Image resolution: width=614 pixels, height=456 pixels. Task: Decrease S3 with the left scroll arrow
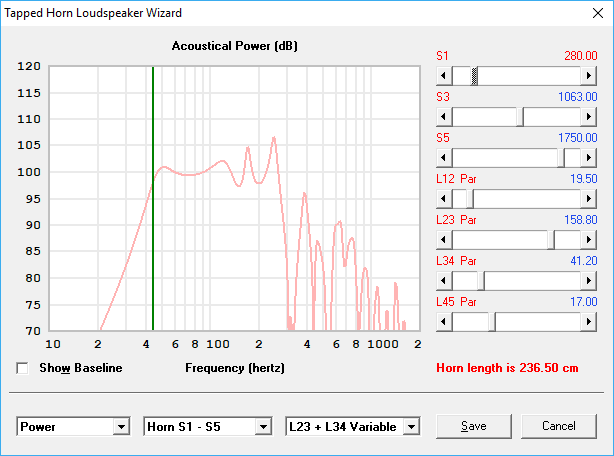444,117
